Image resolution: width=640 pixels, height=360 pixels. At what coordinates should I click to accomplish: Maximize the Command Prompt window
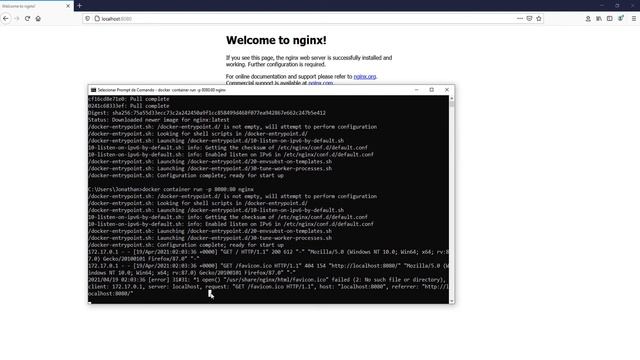(x=431, y=90)
